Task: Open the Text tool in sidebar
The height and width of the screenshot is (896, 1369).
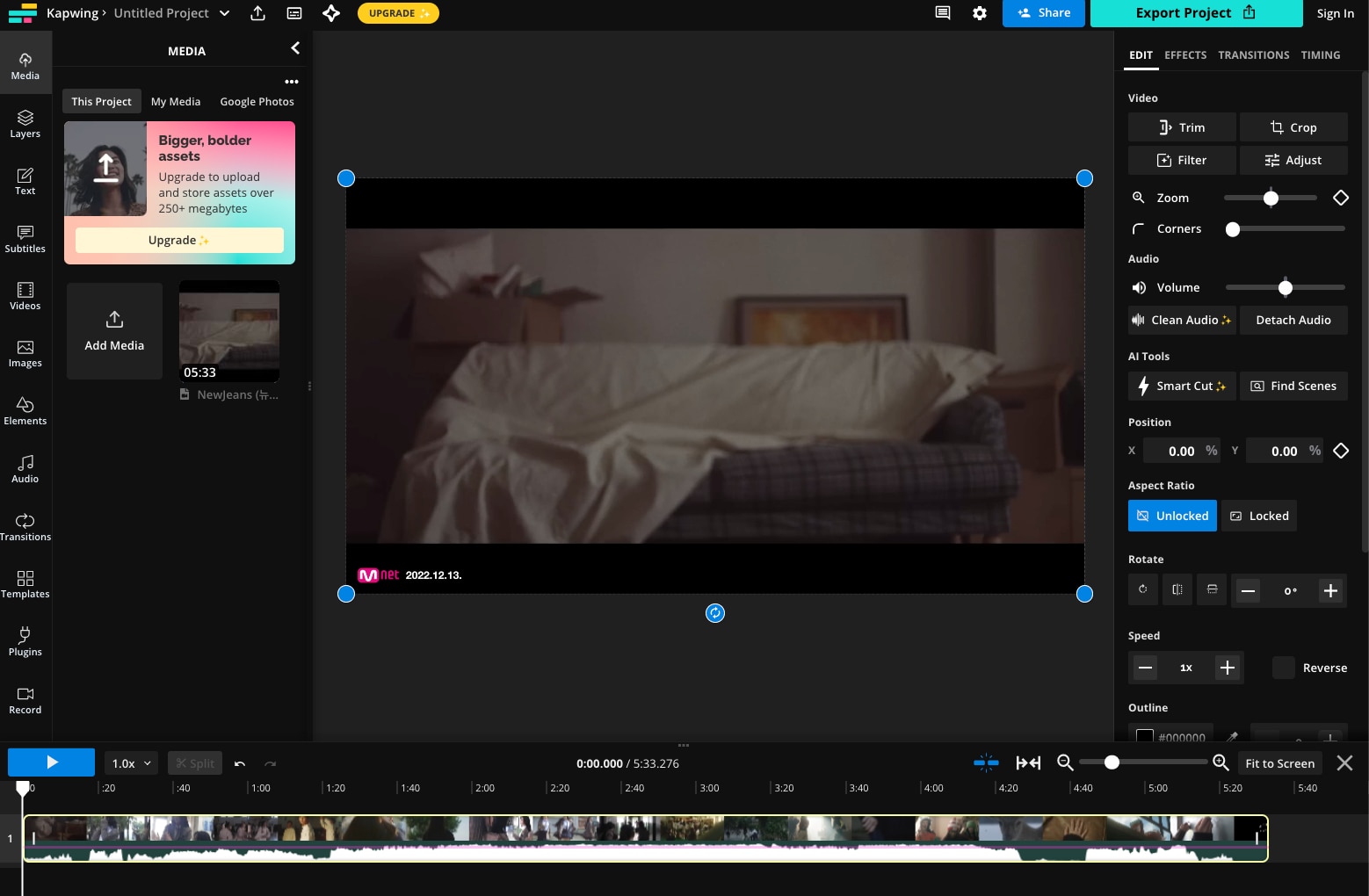Action: point(25,181)
